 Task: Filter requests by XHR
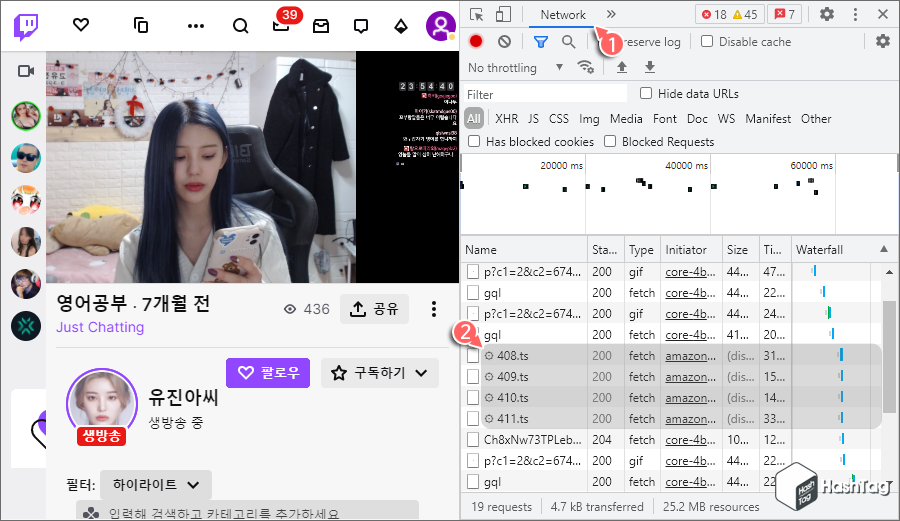(x=506, y=119)
